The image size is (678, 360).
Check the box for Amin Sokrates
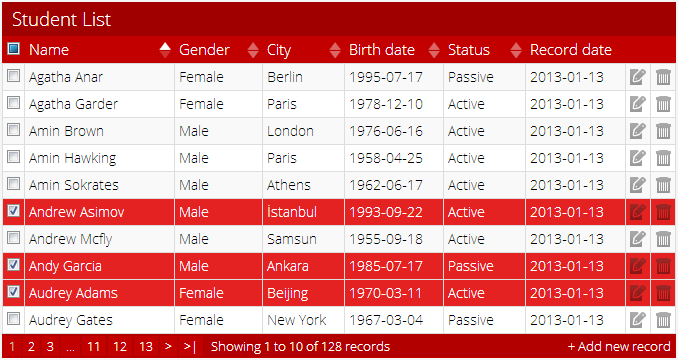coord(14,184)
